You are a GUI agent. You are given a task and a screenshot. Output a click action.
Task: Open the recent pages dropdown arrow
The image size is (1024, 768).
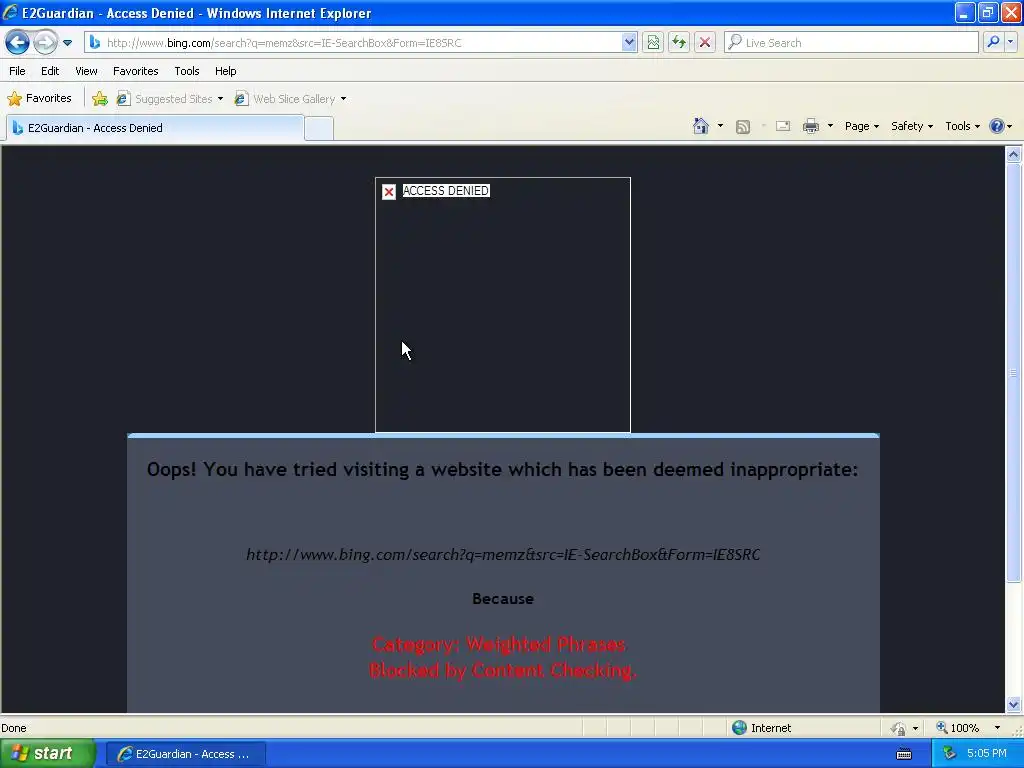(67, 43)
